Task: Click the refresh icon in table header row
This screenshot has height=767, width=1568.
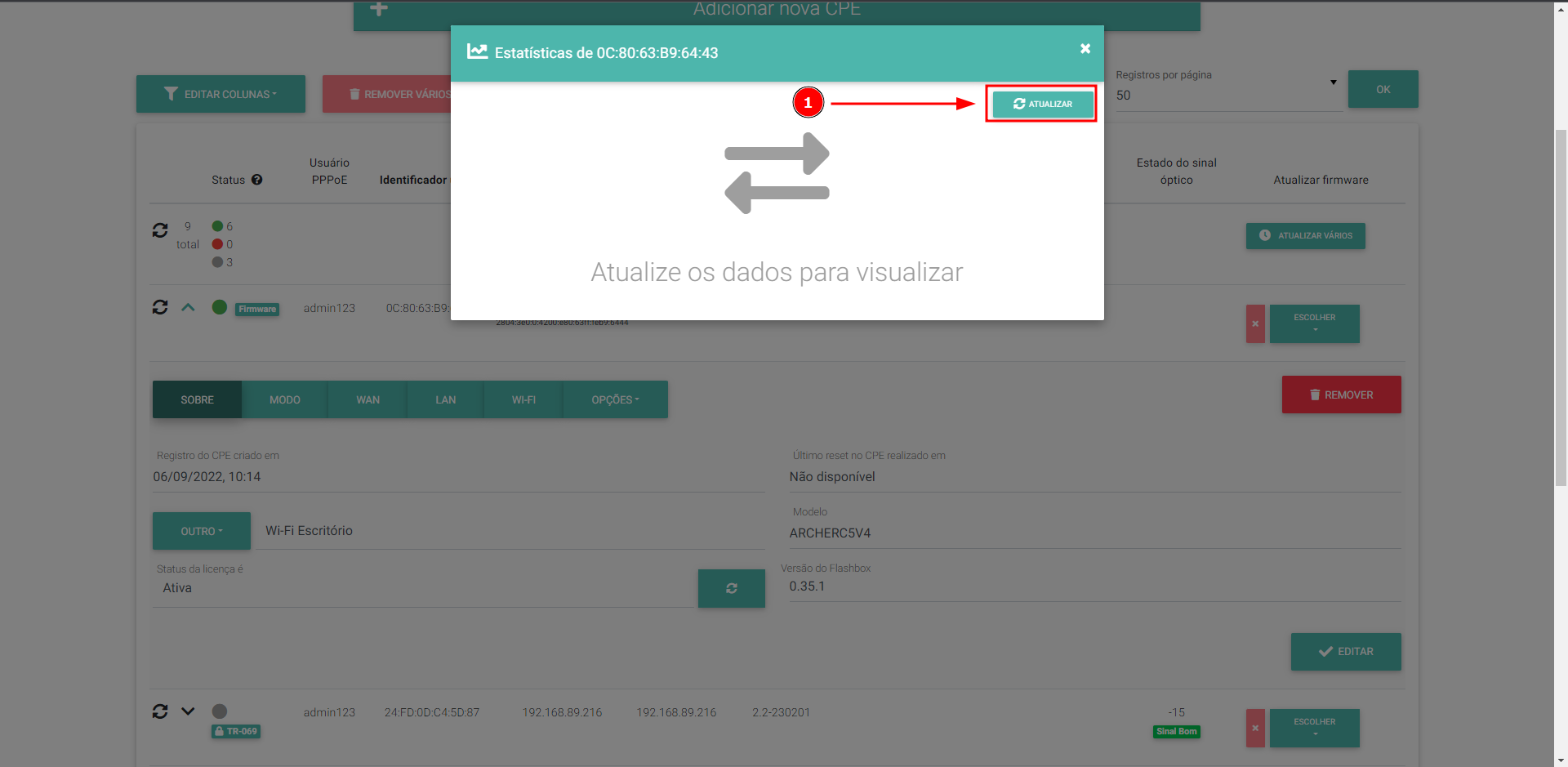Action: coord(160,230)
